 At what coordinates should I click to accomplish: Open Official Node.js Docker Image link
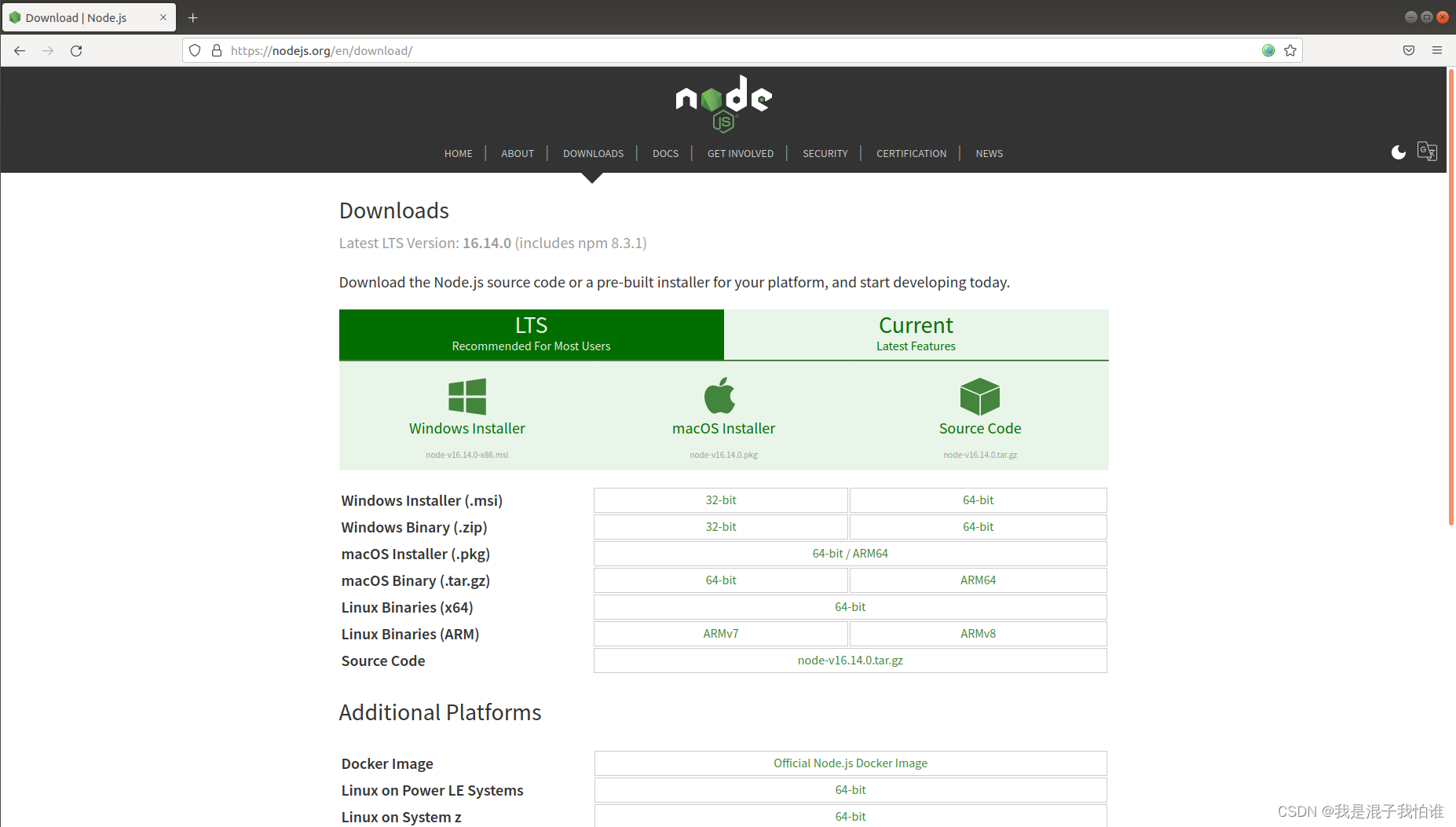[851, 763]
